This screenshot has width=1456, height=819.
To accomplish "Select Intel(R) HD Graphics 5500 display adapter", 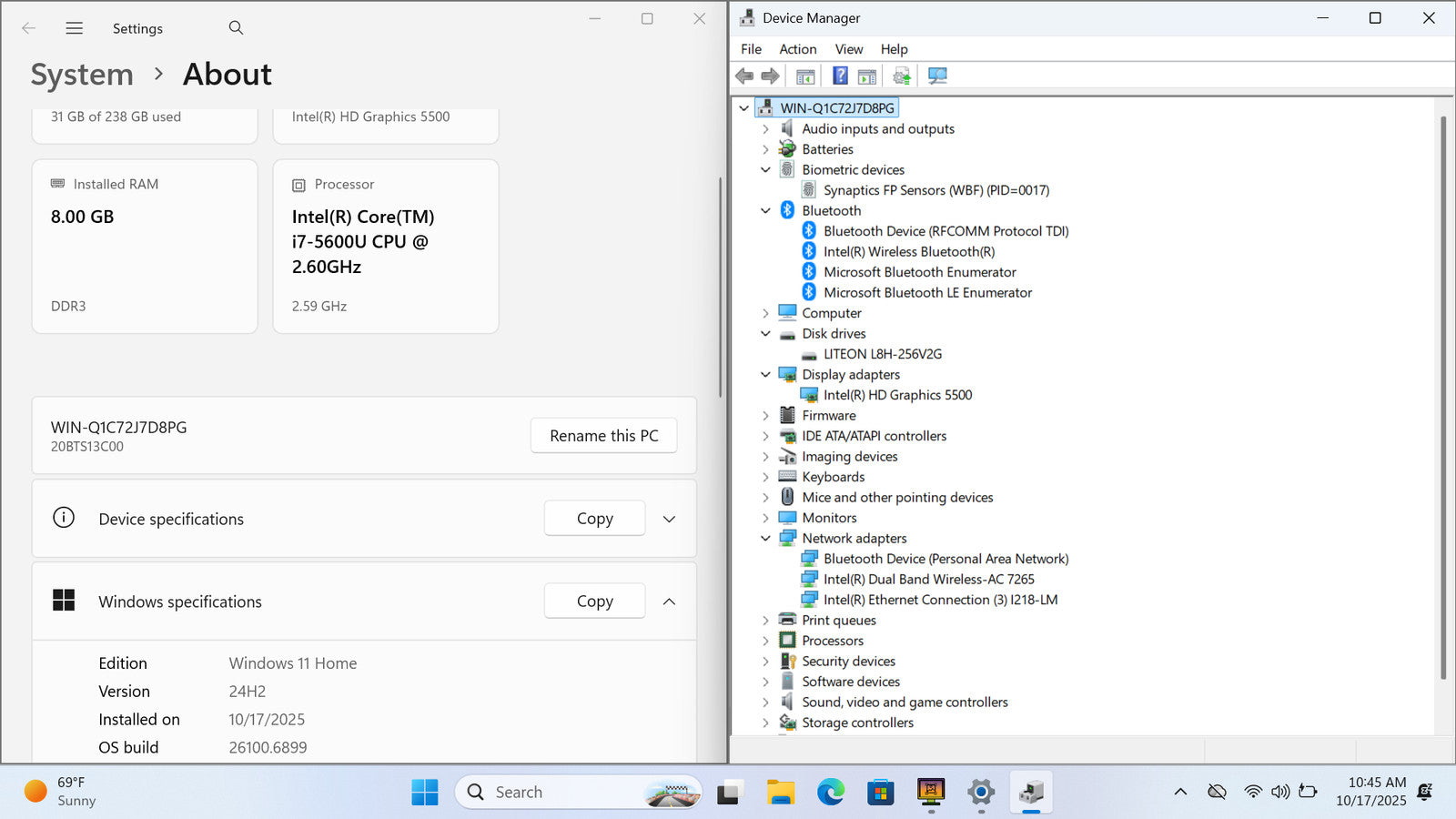I will tap(897, 395).
